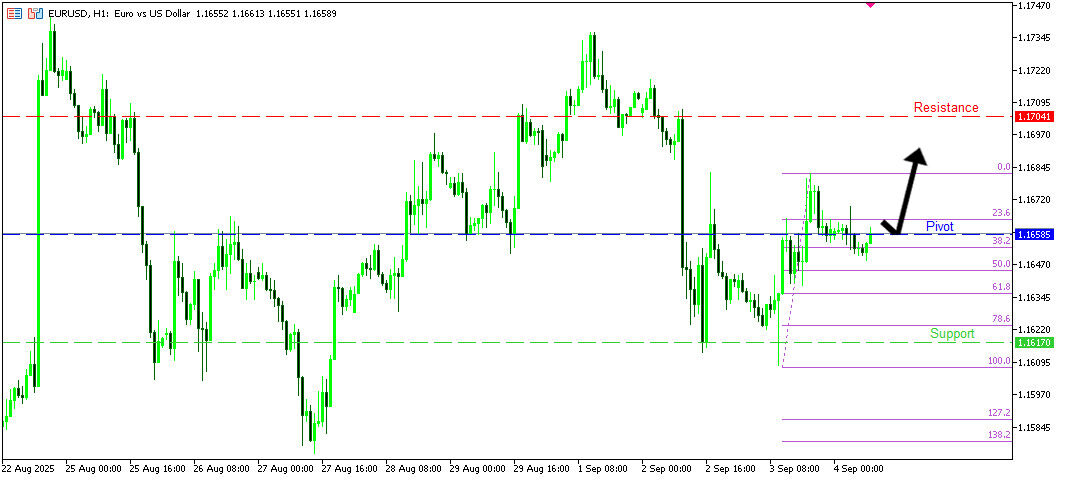Screen dimensions: 1065x480
Task: Click the Fibonacci 61.8 level label
Action: click(1001, 287)
